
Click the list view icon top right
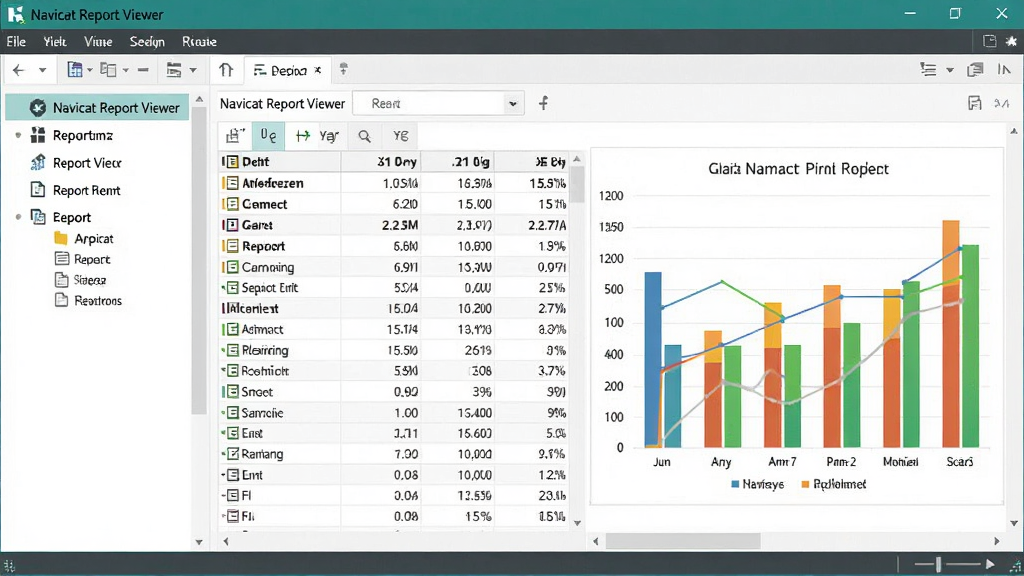pyautogui.click(x=928, y=69)
